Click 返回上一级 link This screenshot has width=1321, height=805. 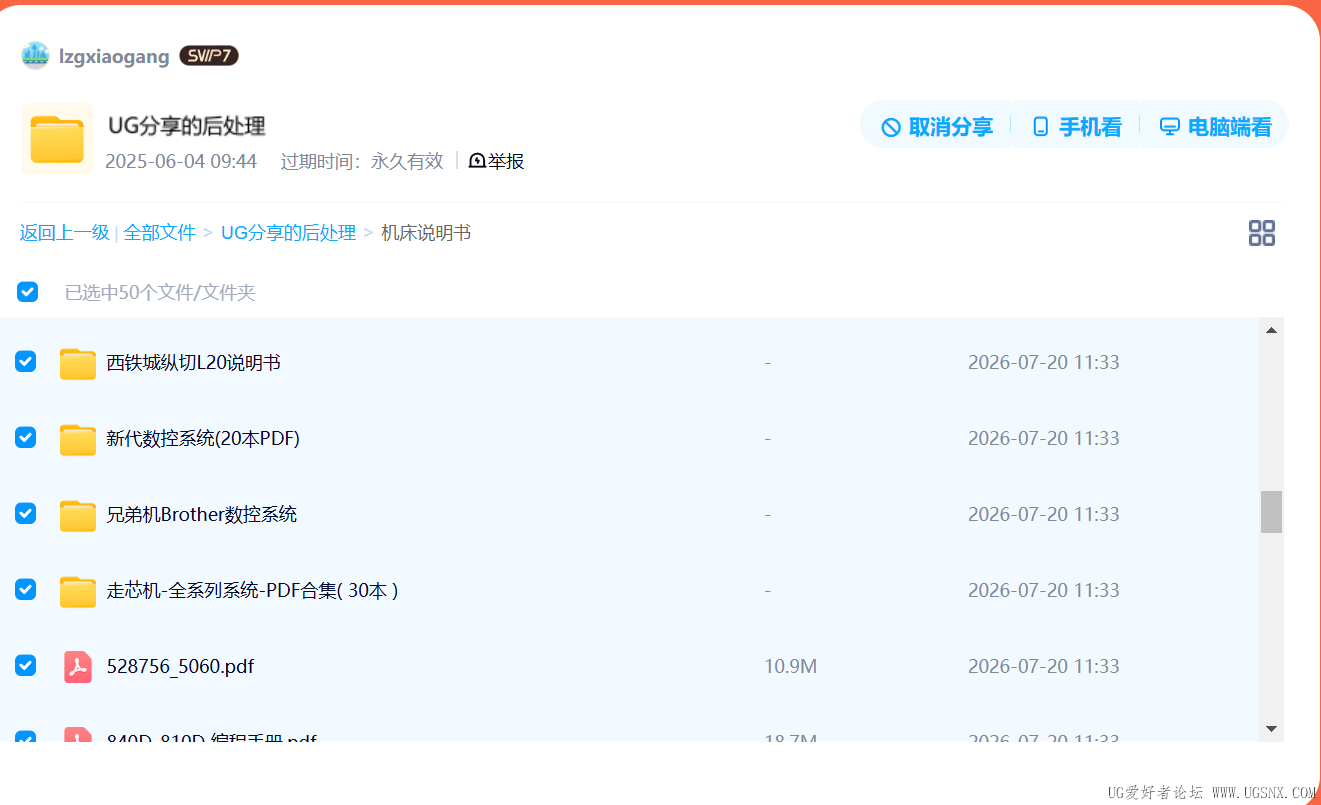(64, 233)
